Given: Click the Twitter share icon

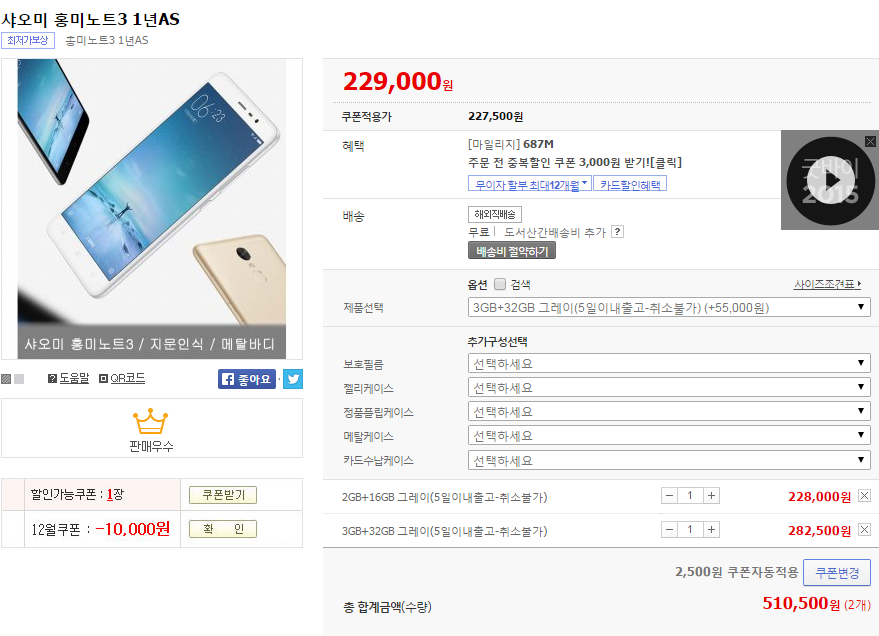Looking at the screenshot, I should pos(293,379).
